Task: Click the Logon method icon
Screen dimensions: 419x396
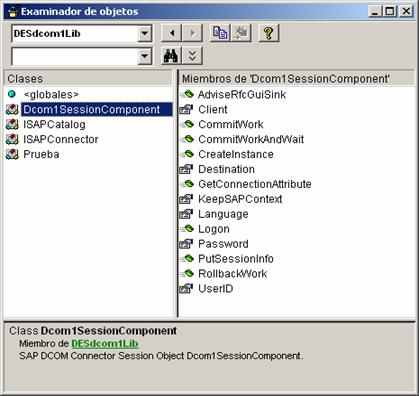Action: click(x=187, y=229)
